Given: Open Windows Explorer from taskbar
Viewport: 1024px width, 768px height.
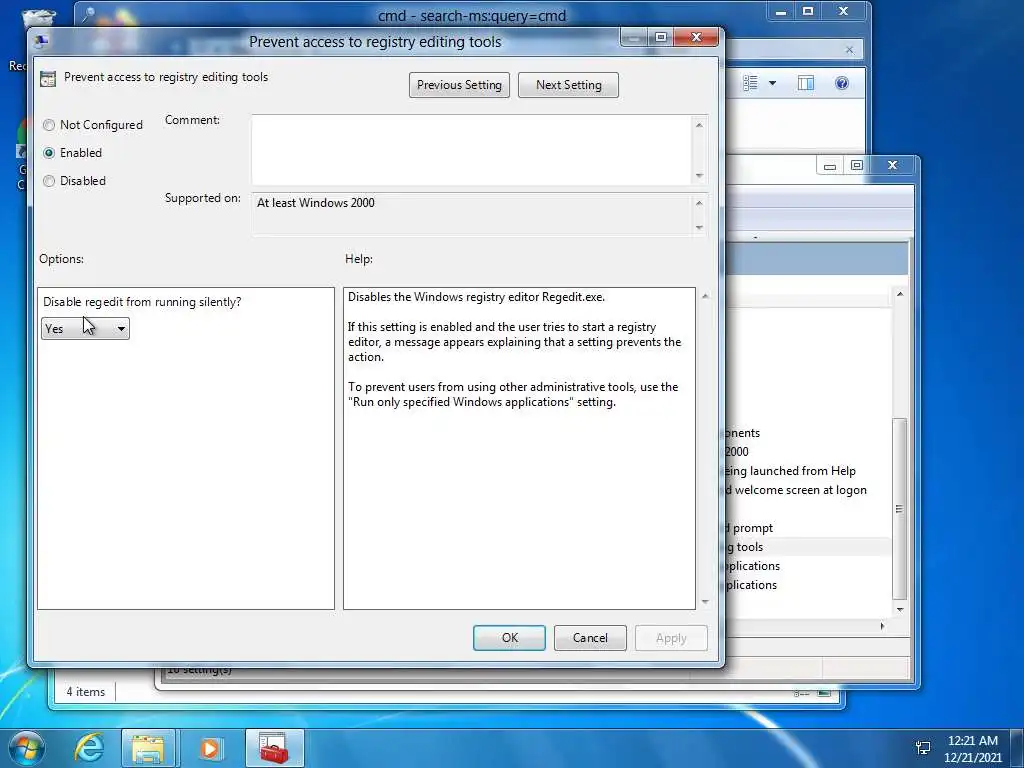Looking at the screenshot, I should pos(148,748).
